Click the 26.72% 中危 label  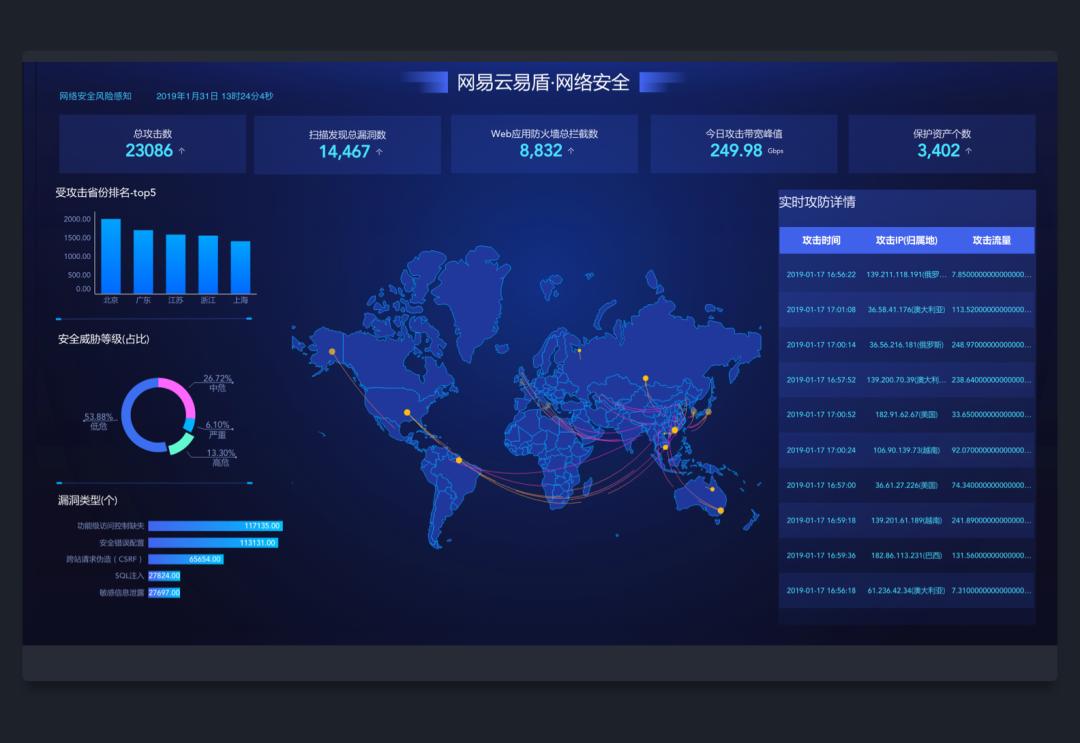click(218, 383)
